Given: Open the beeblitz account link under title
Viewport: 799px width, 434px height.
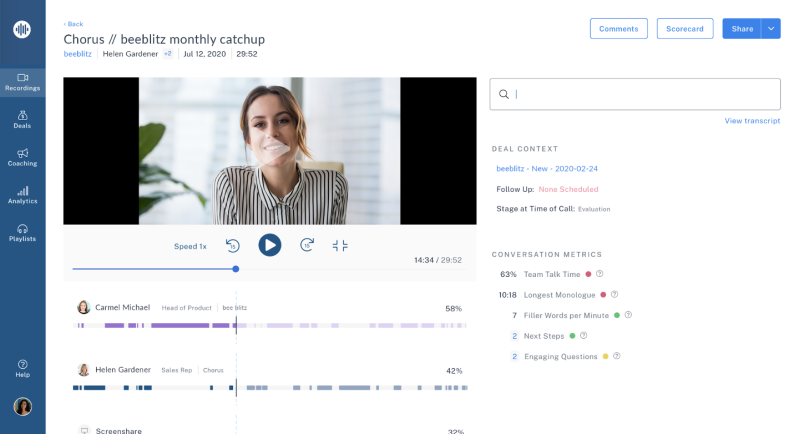Looking at the screenshot, I should [x=77, y=54].
